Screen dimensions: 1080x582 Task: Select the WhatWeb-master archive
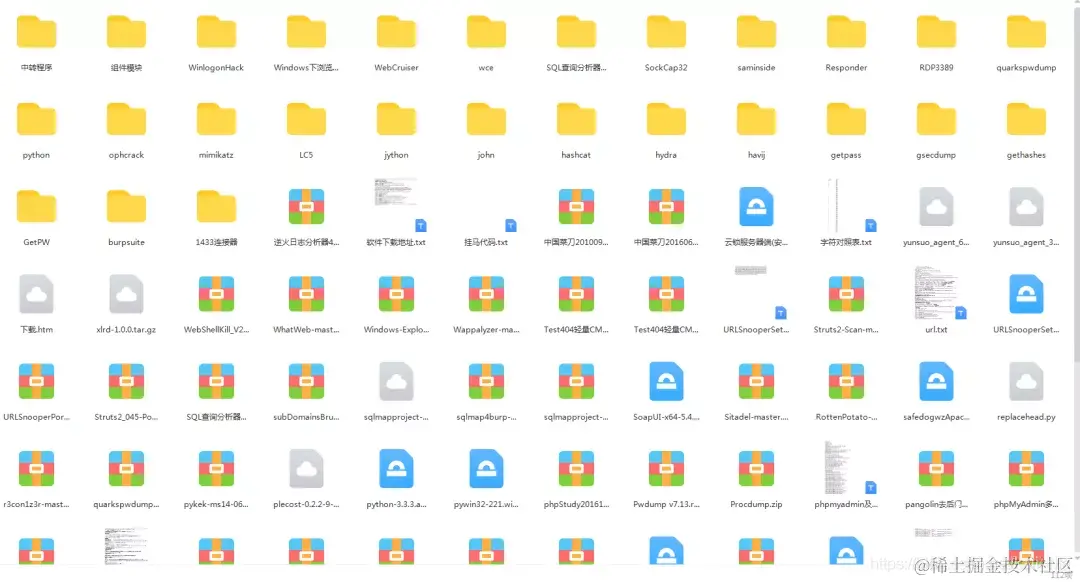point(307,294)
